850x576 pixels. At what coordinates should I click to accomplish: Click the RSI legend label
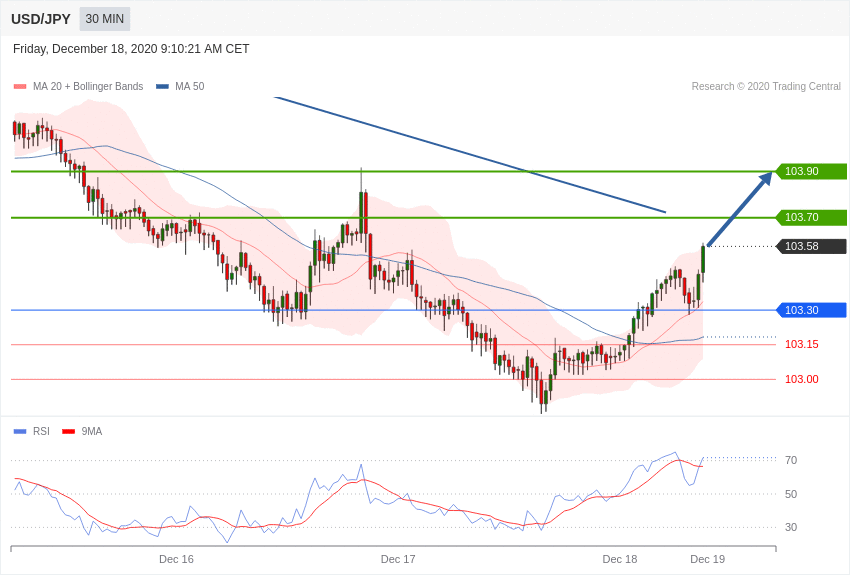[x=41, y=431]
